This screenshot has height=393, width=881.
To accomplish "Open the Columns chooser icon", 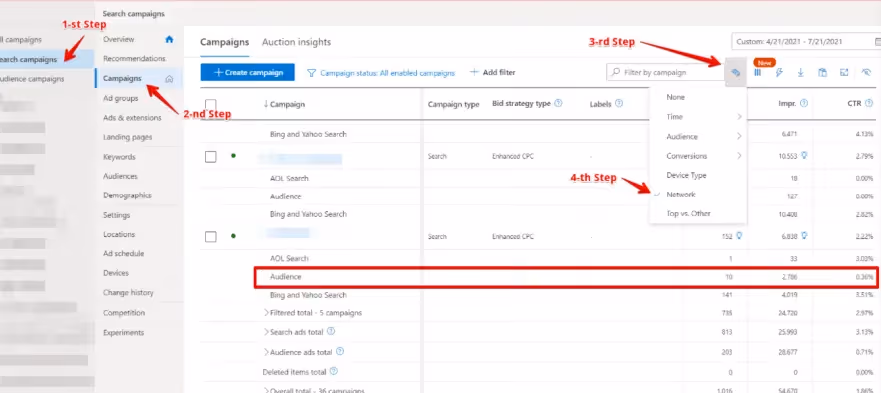I will (757, 73).
